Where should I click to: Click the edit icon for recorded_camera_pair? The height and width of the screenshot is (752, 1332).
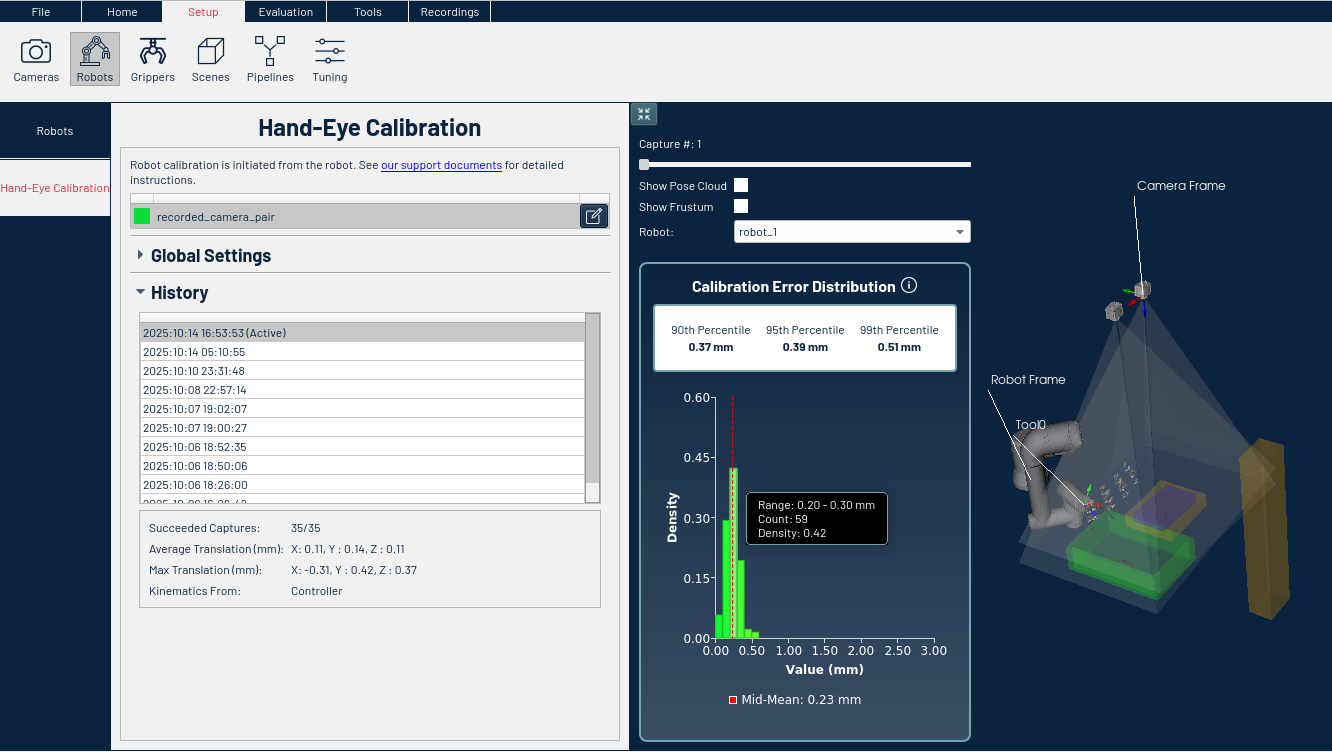click(x=594, y=216)
